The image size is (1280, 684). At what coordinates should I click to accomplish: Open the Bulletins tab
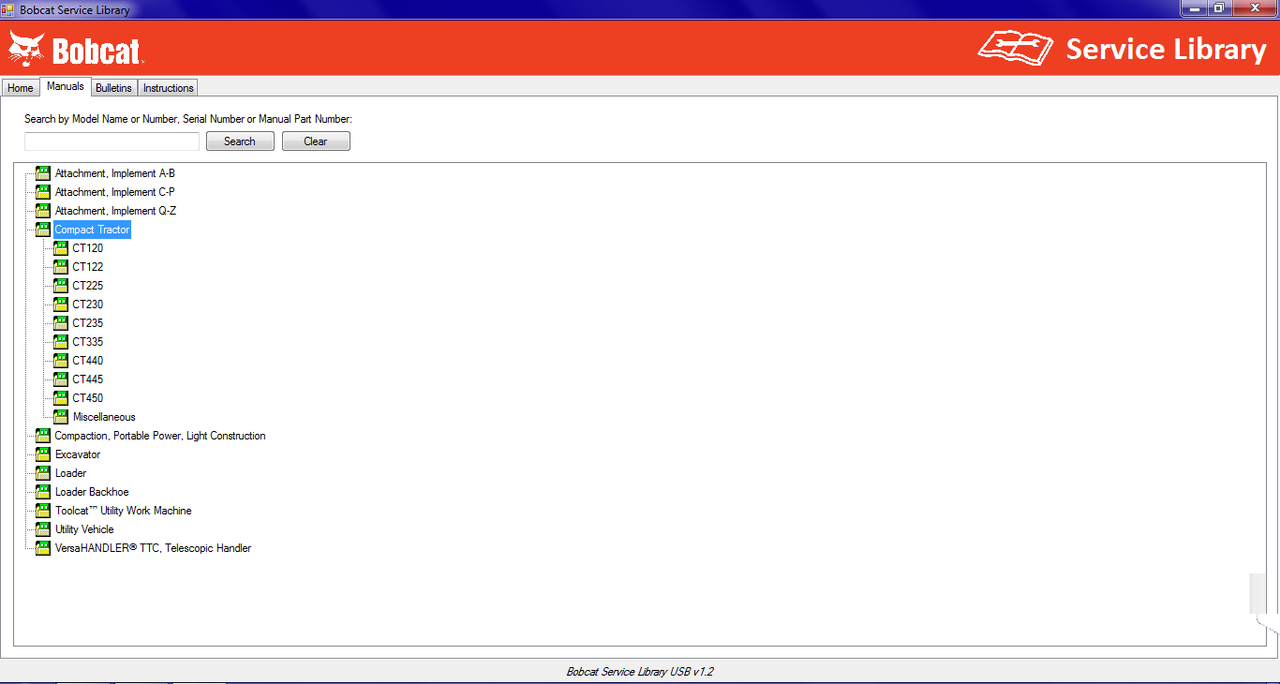point(114,88)
